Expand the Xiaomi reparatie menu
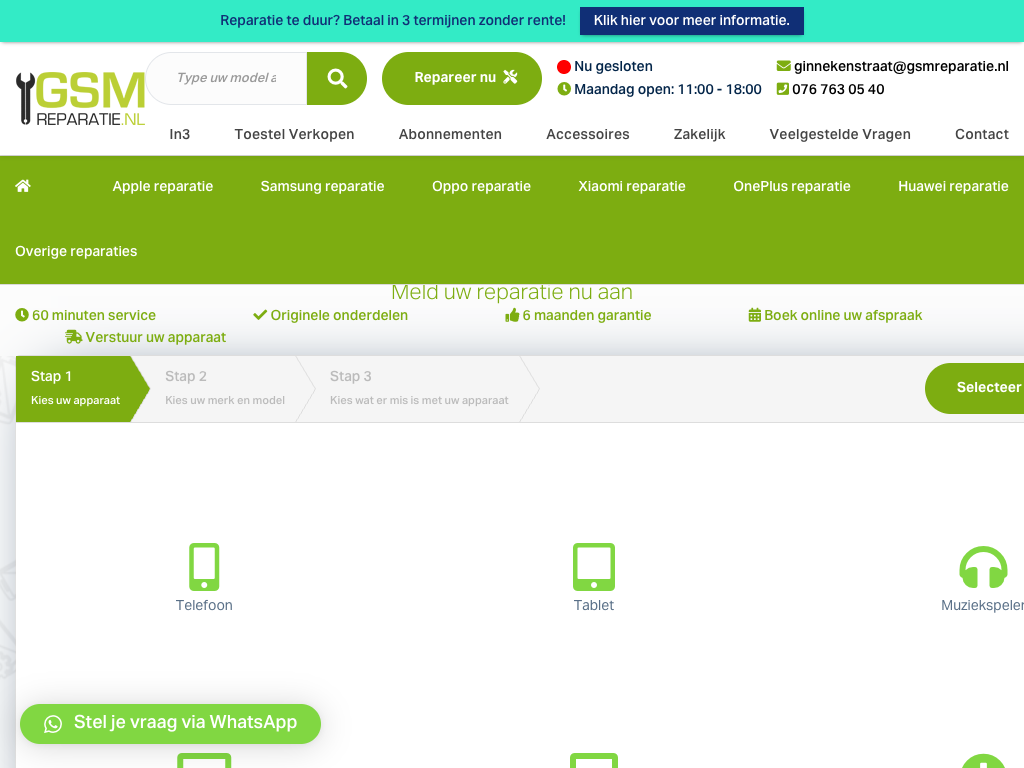 [x=632, y=186]
